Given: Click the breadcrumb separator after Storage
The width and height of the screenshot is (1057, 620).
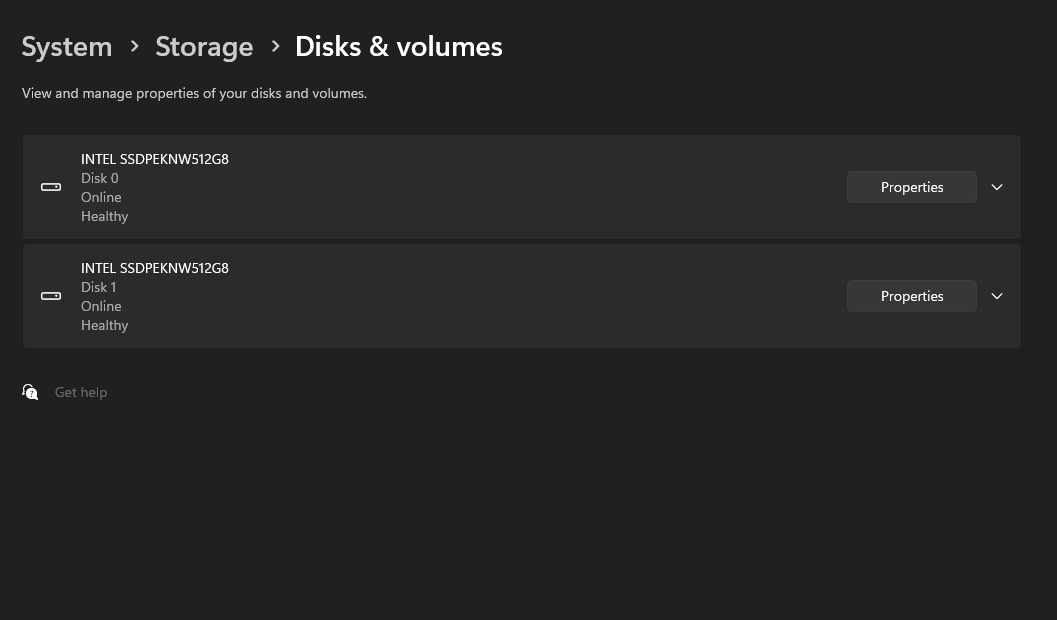Looking at the screenshot, I should pyautogui.click(x=274, y=46).
